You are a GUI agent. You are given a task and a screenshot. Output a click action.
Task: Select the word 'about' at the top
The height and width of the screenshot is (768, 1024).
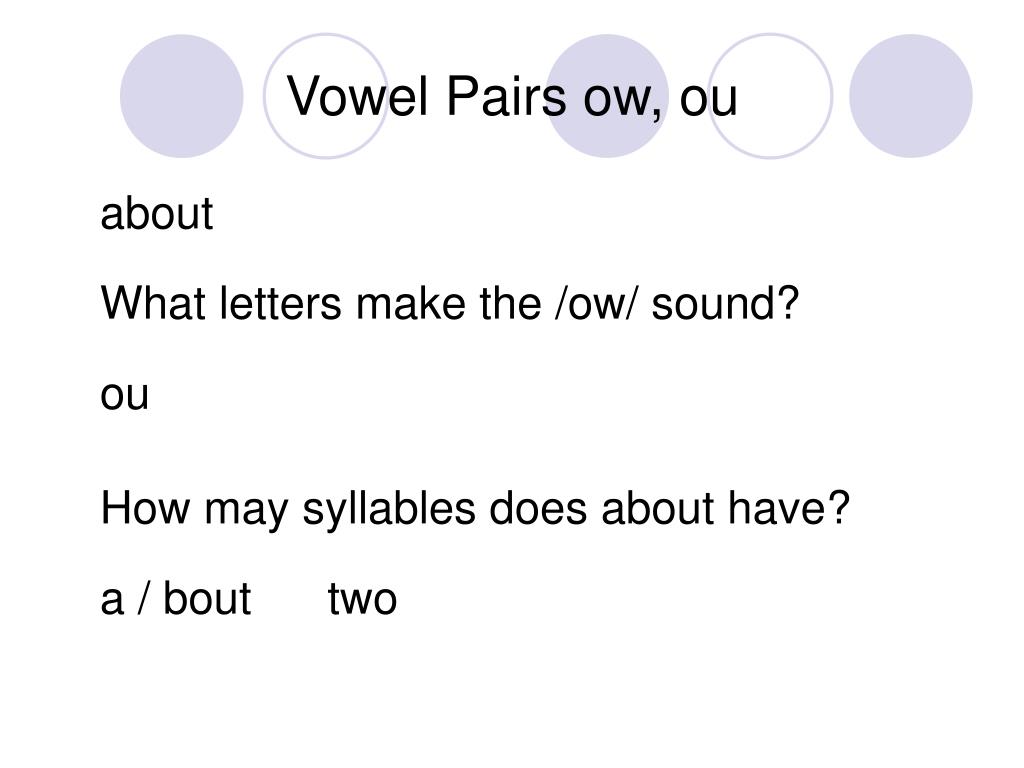(x=157, y=213)
